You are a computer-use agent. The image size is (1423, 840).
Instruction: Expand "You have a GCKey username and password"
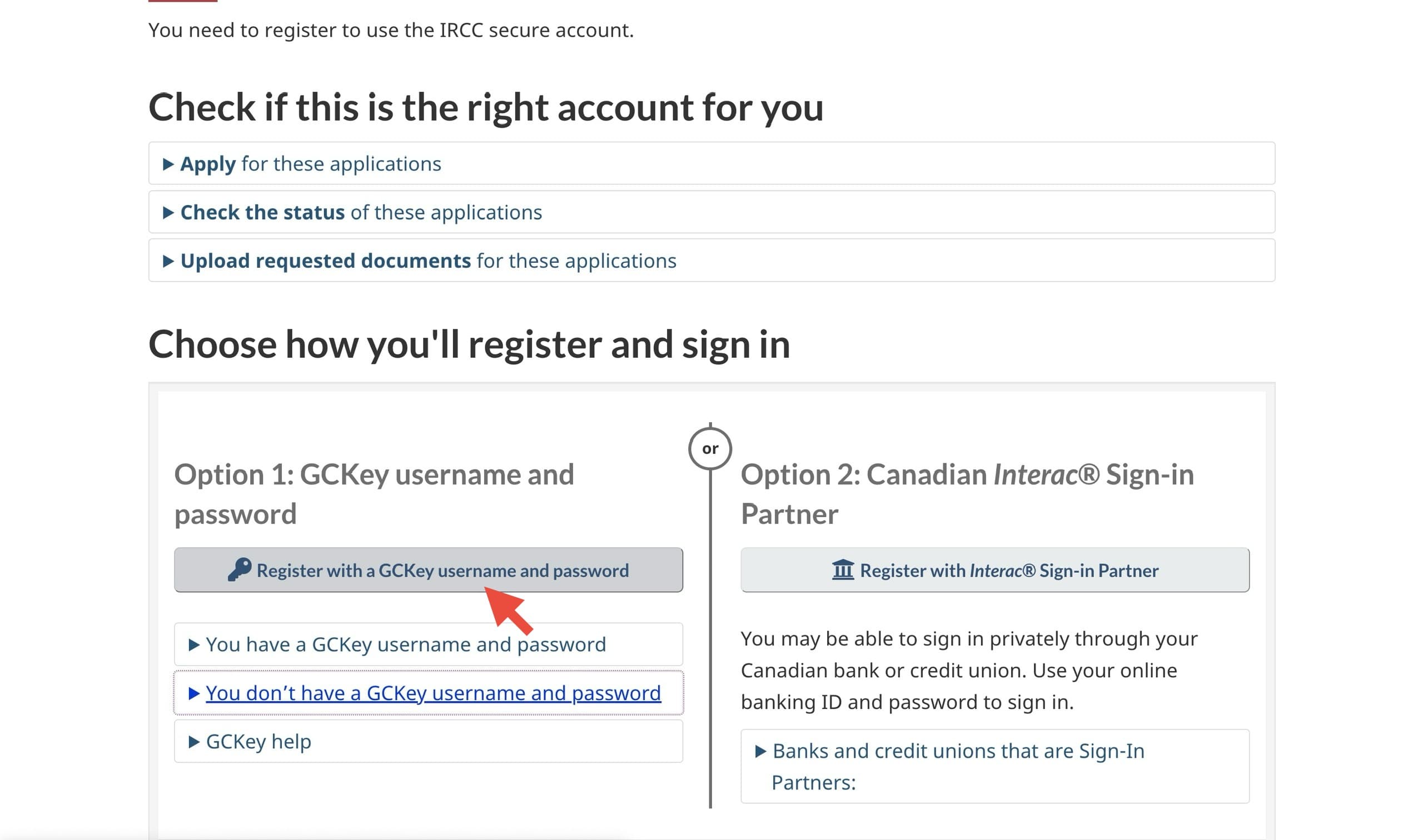[405, 644]
